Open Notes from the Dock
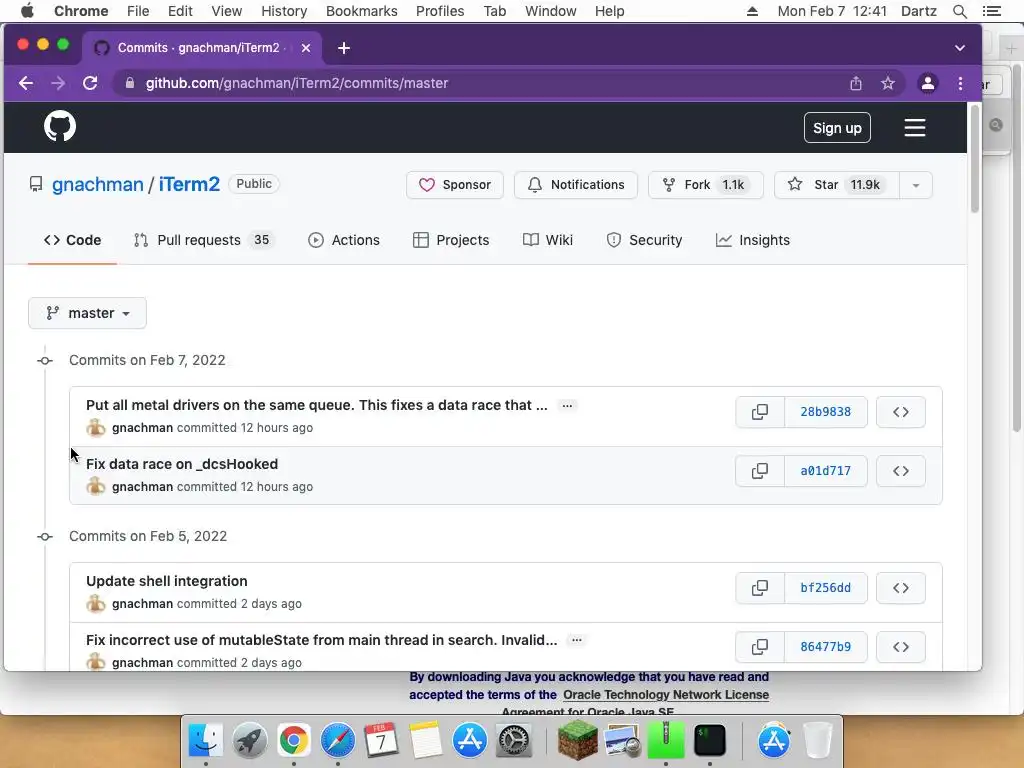The image size is (1024, 768). pyautogui.click(x=426, y=740)
